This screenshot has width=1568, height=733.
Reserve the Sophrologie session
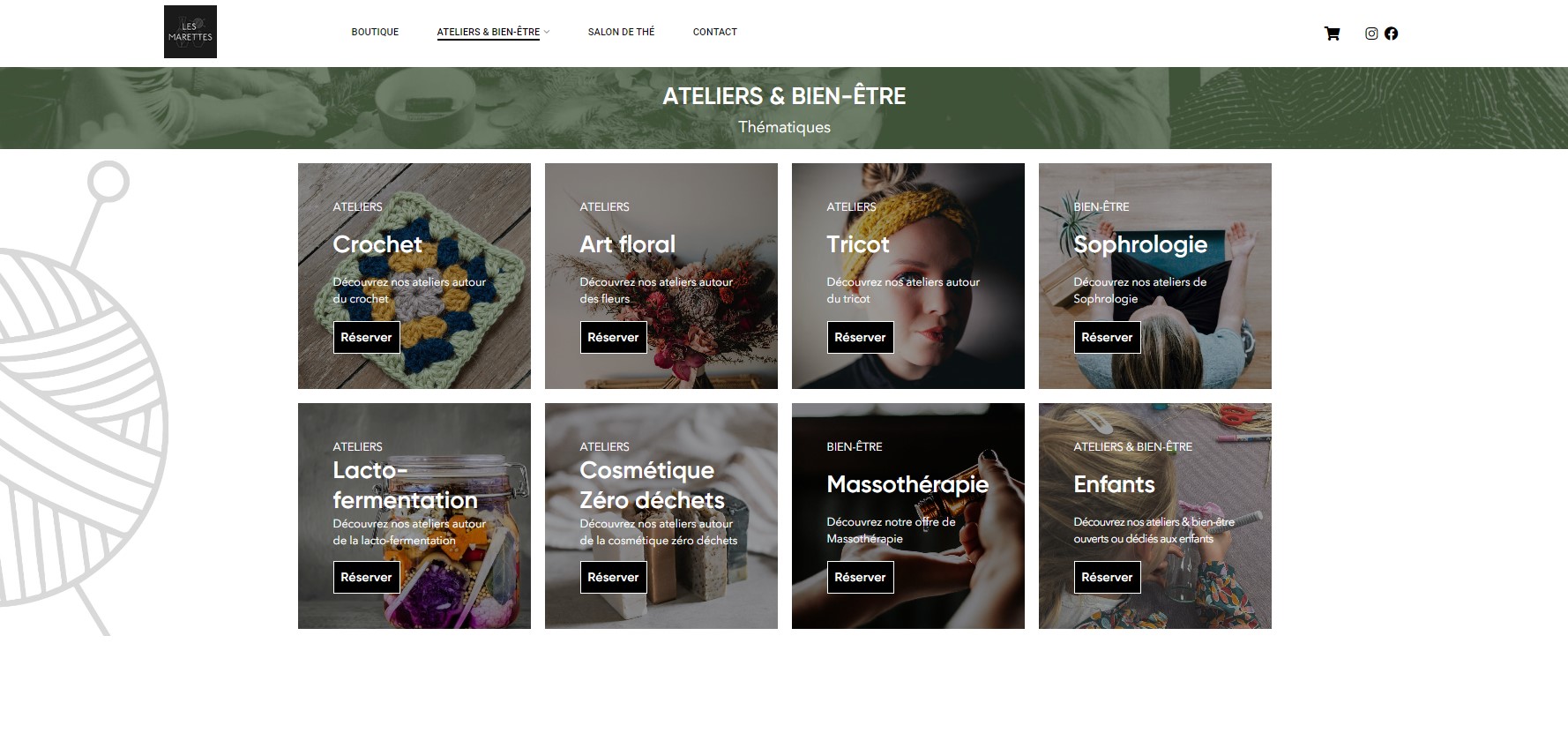pyautogui.click(x=1107, y=337)
